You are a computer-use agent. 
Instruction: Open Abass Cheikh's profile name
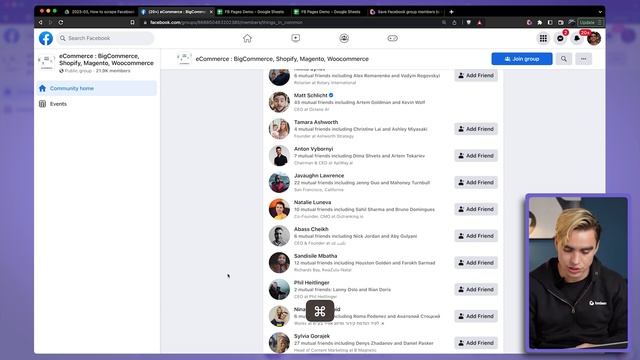click(311, 229)
